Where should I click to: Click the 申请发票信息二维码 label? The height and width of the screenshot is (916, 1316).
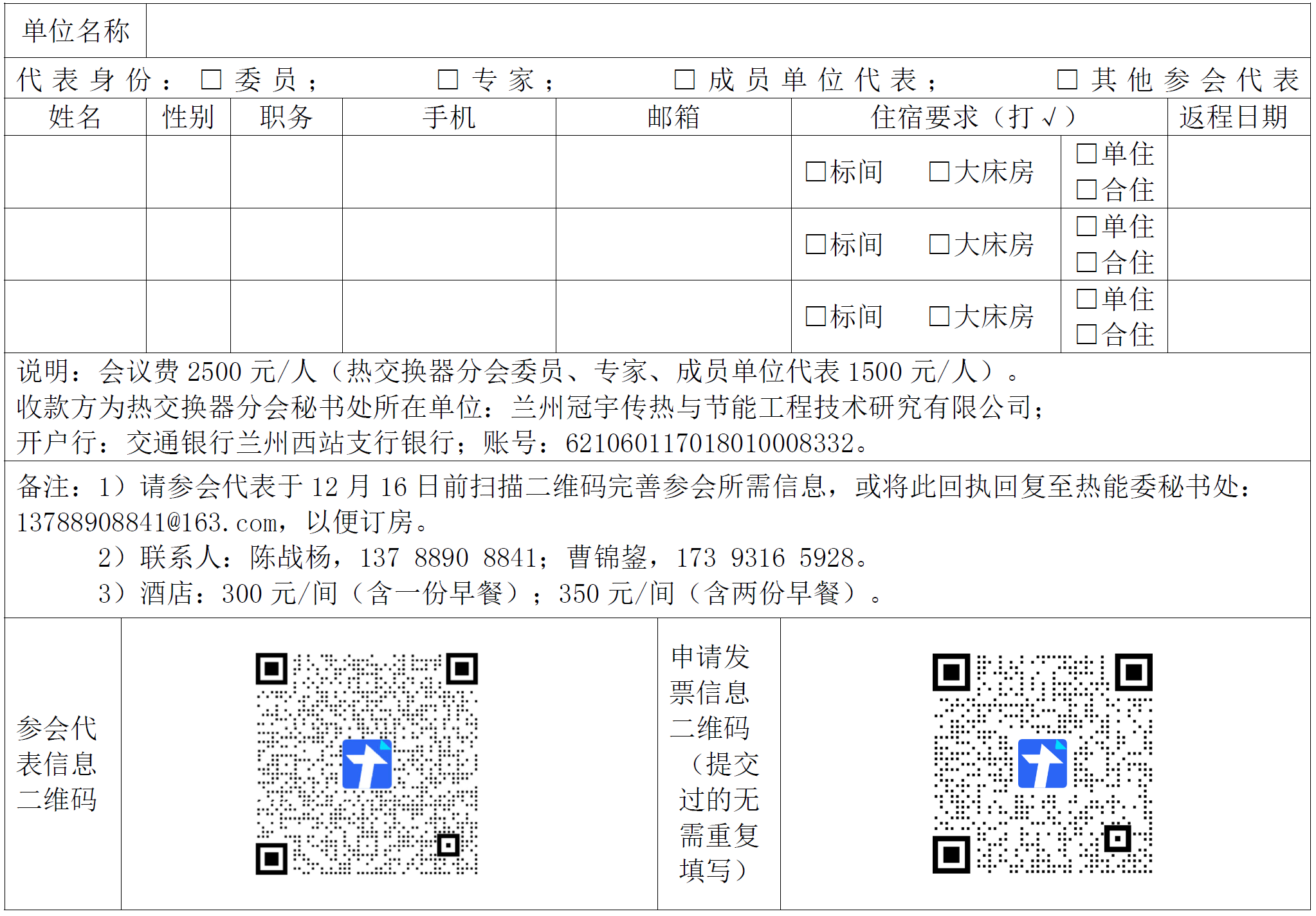715,764
